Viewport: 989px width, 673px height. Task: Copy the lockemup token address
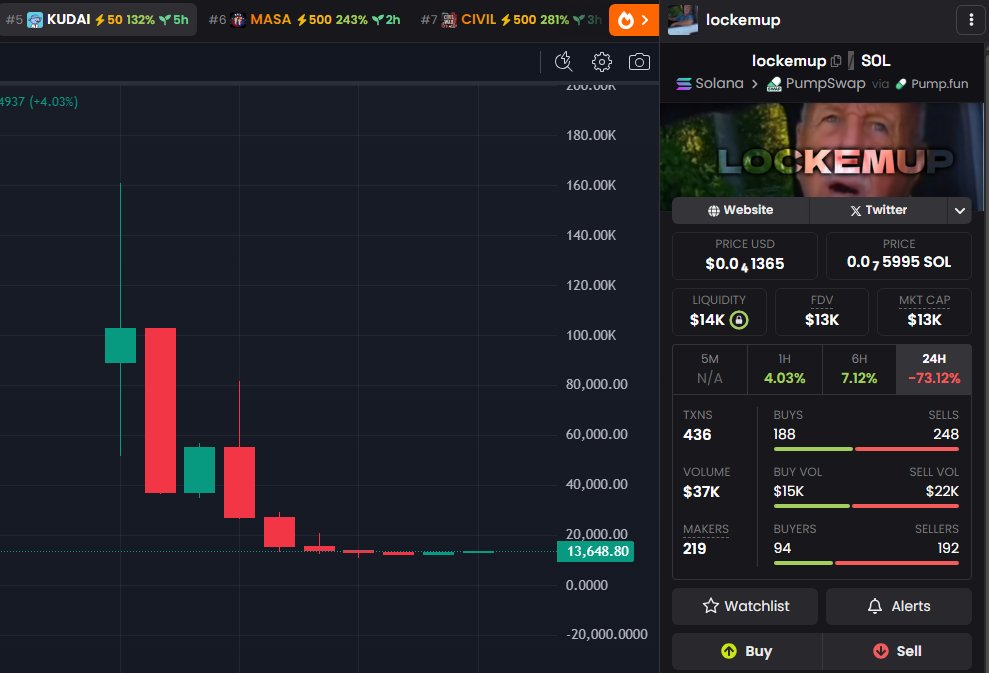(836, 61)
